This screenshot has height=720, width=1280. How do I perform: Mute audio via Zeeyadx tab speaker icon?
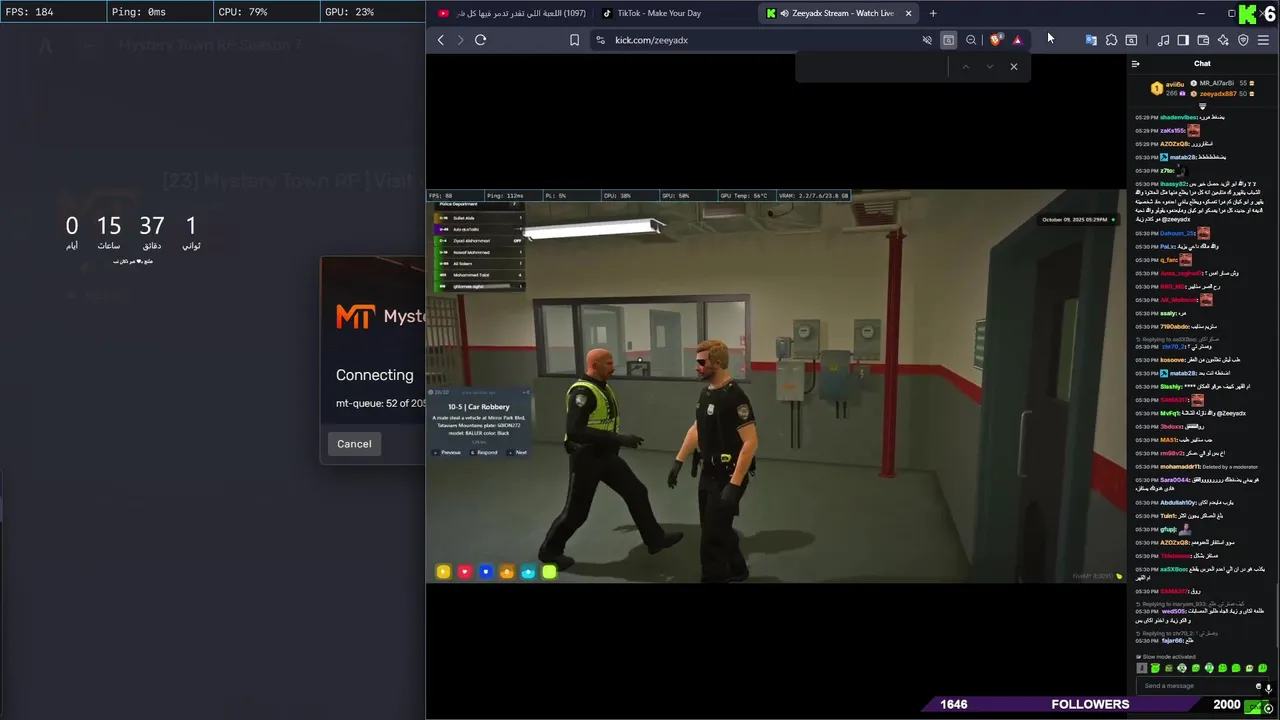[785, 13]
